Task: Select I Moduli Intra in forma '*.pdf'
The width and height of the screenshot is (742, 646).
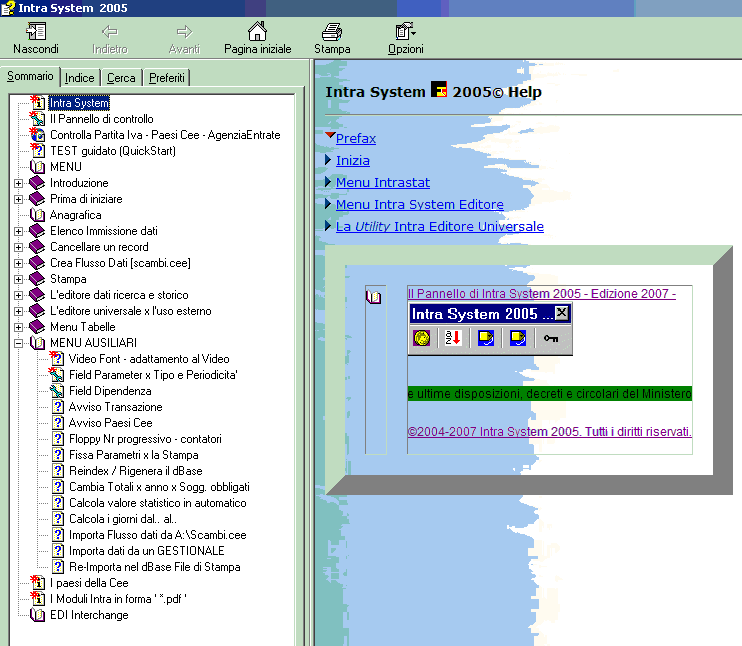Action: point(118,599)
